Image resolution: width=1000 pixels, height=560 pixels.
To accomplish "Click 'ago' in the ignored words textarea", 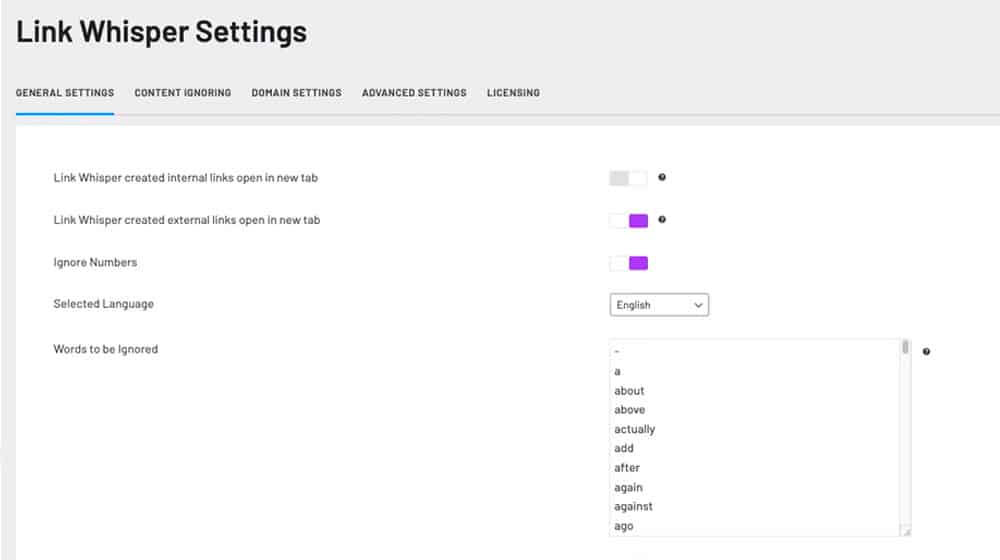I will point(624,526).
